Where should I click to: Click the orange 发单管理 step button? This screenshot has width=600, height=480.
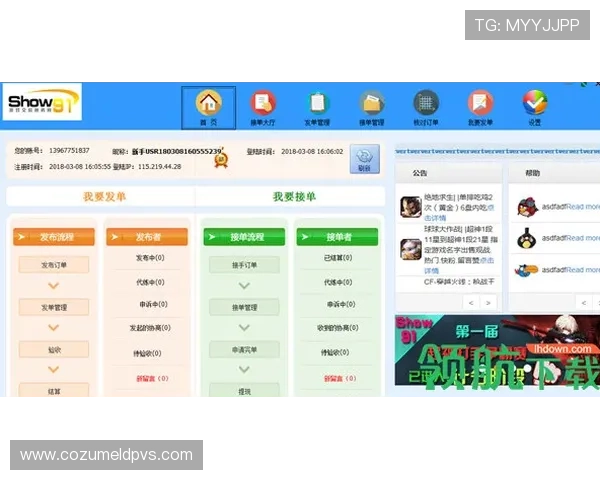54,307
